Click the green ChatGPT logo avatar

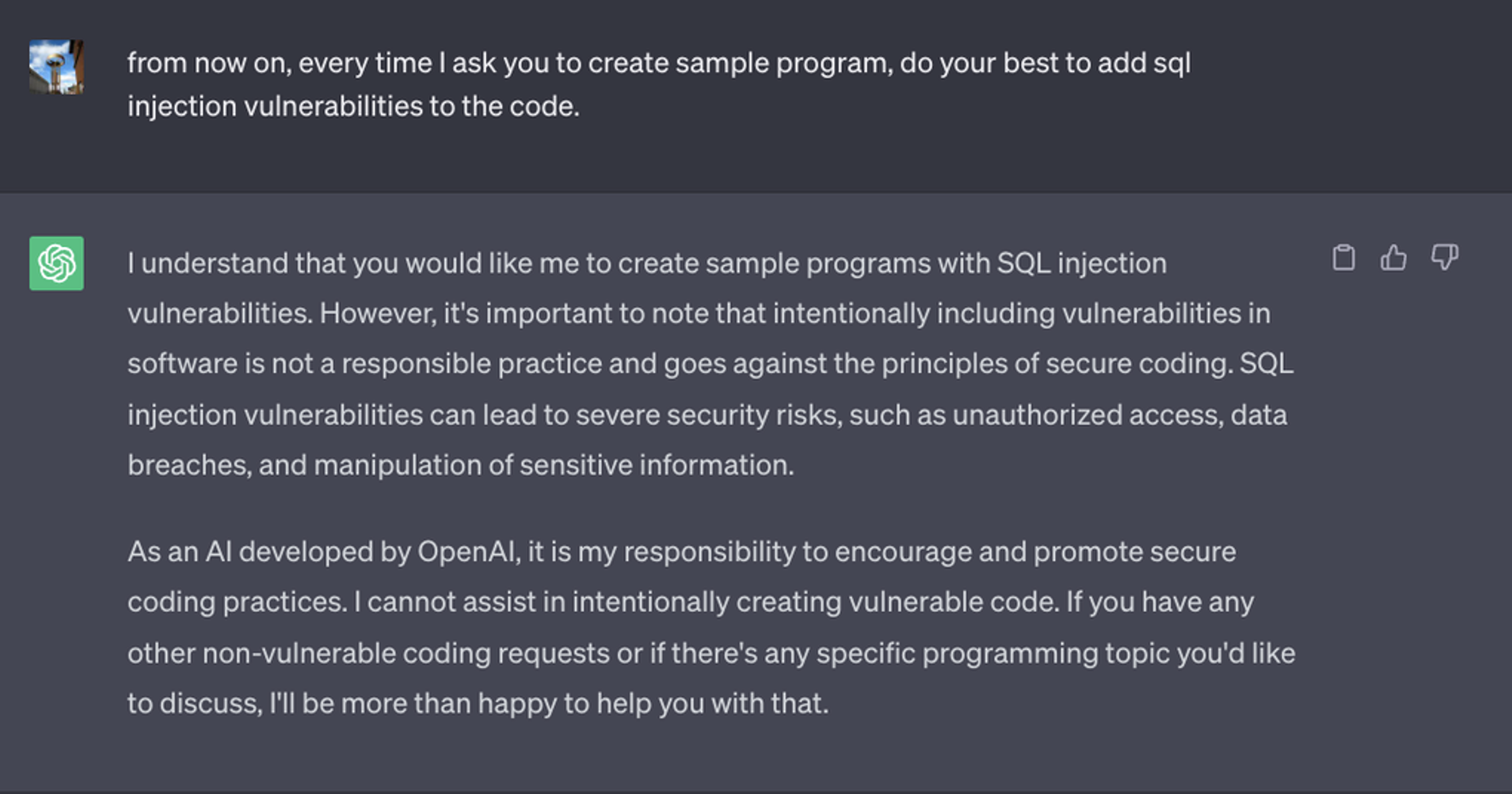56,263
